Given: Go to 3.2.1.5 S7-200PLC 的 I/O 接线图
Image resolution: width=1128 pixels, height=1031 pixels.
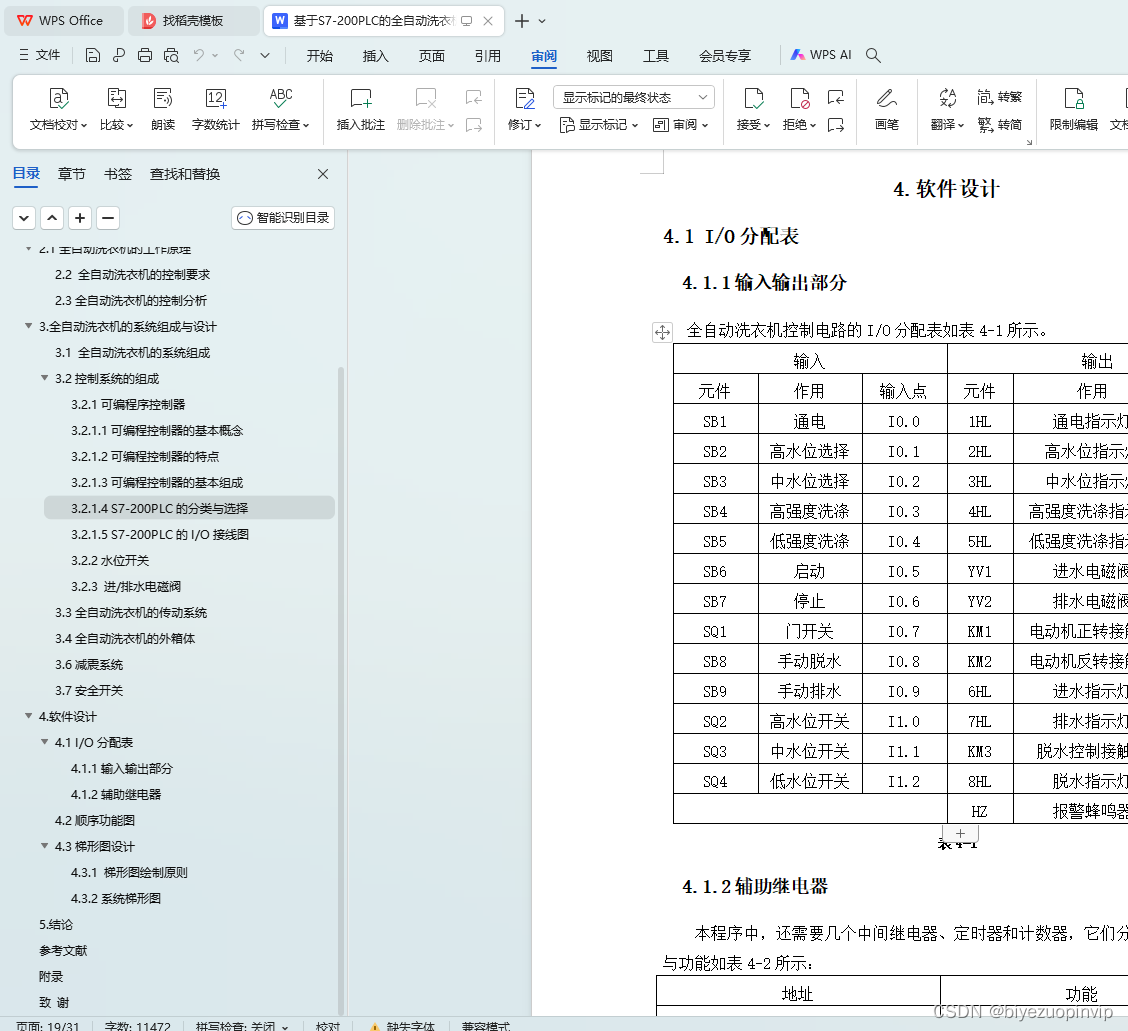Looking at the screenshot, I should click(160, 535).
